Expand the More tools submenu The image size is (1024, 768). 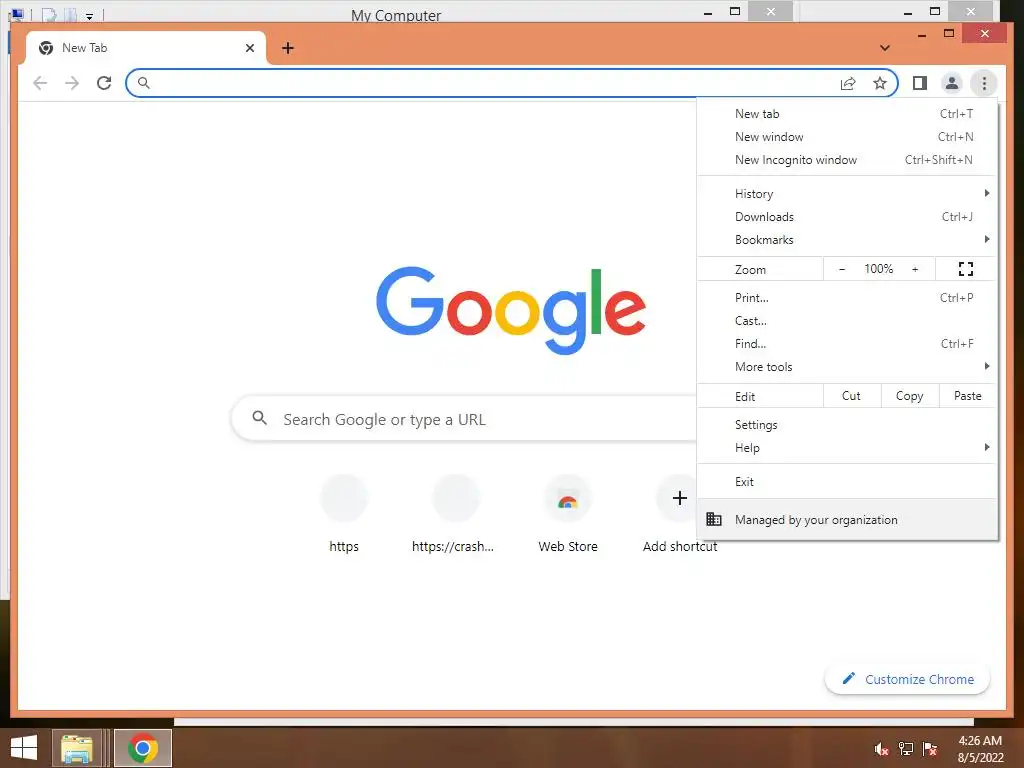[847, 367]
